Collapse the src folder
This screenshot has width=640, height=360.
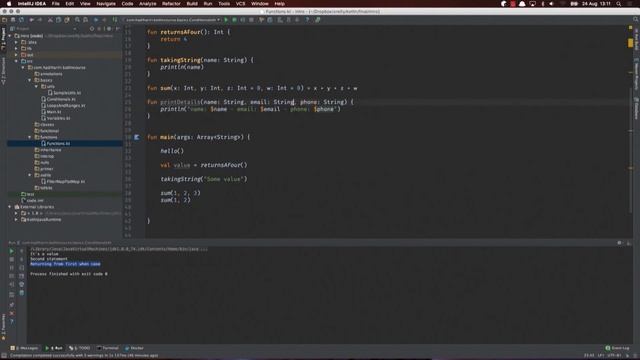click(x=16, y=61)
